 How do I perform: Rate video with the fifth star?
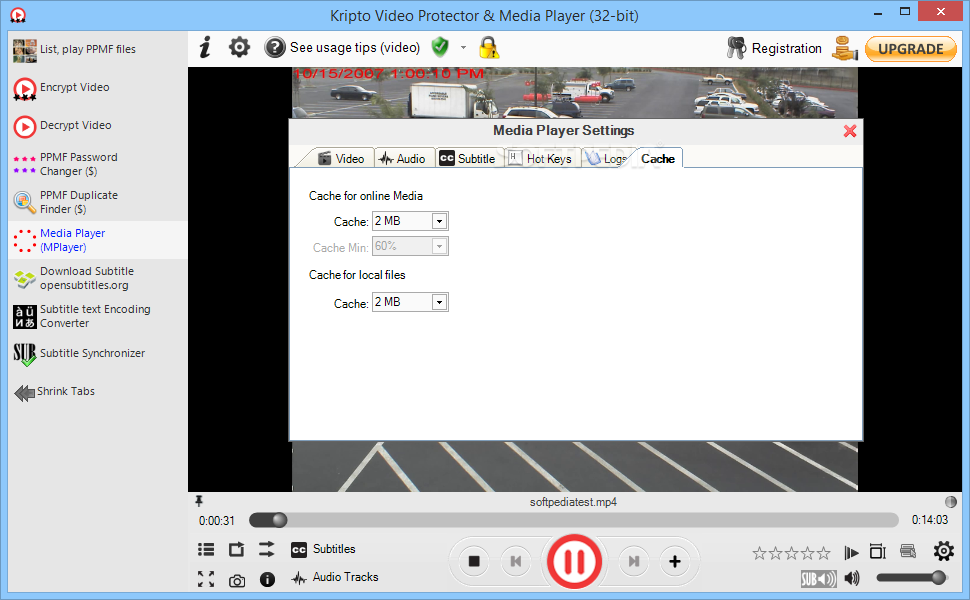(823, 553)
